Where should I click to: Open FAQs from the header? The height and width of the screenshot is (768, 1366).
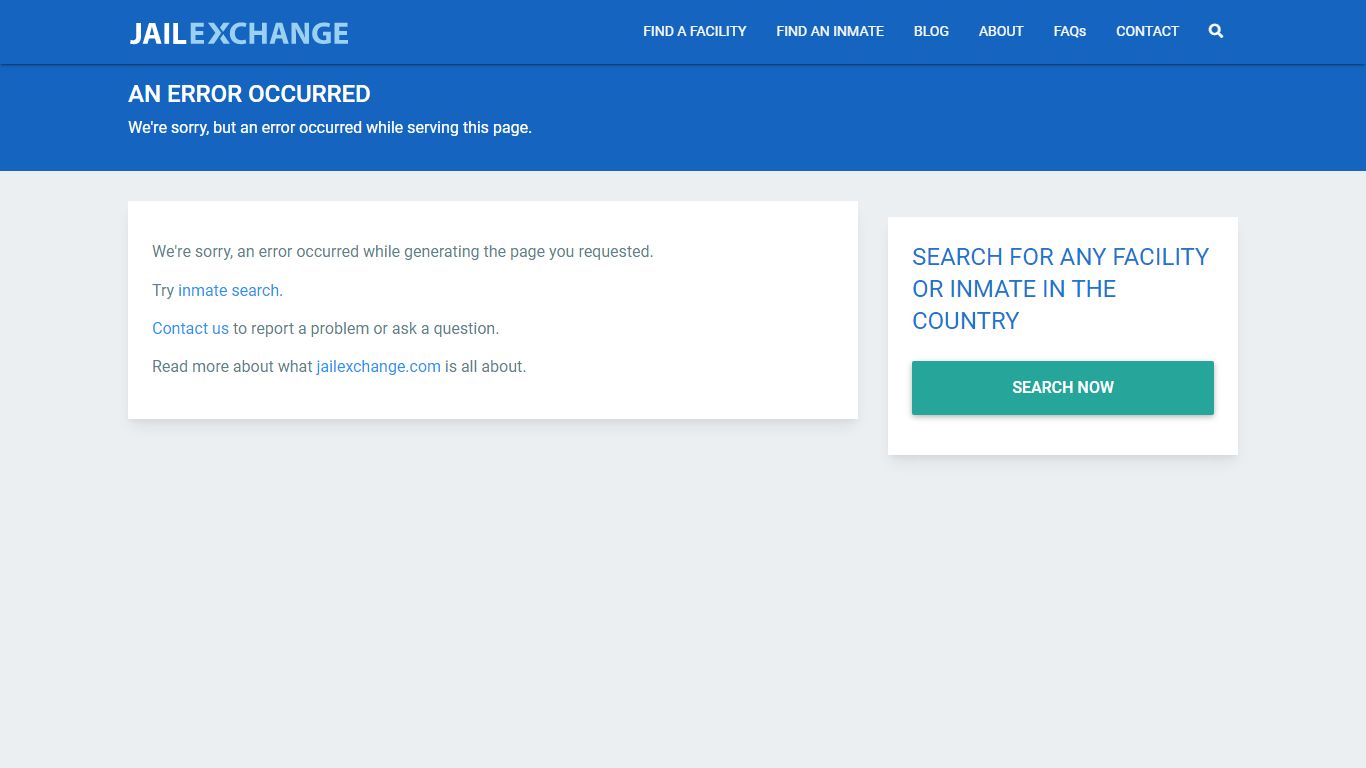coord(1070,31)
